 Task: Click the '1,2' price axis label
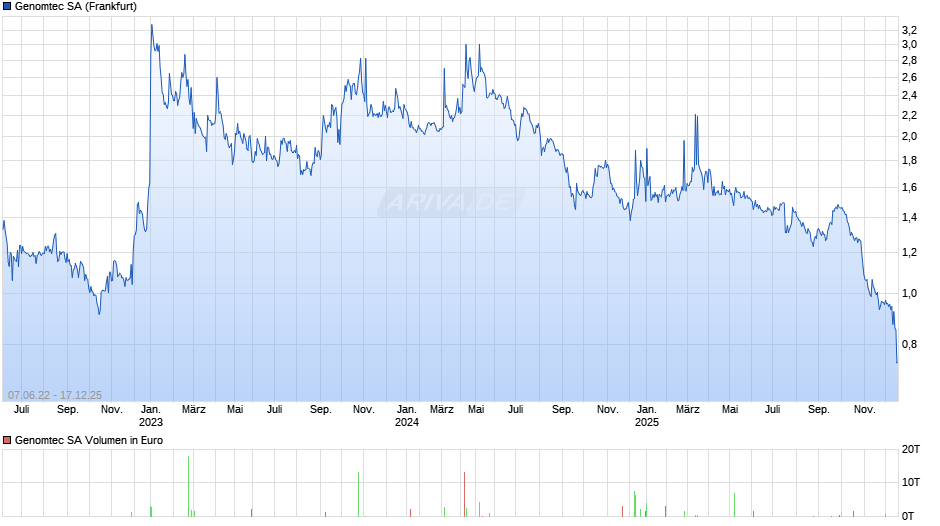coord(909,252)
